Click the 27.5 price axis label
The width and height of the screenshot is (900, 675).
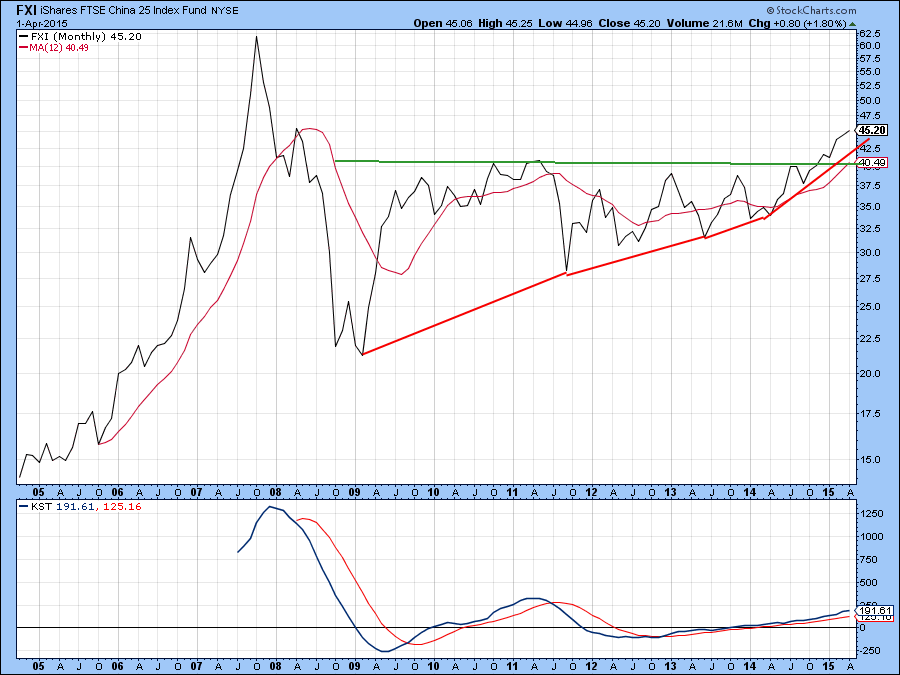pyautogui.click(x=870, y=278)
